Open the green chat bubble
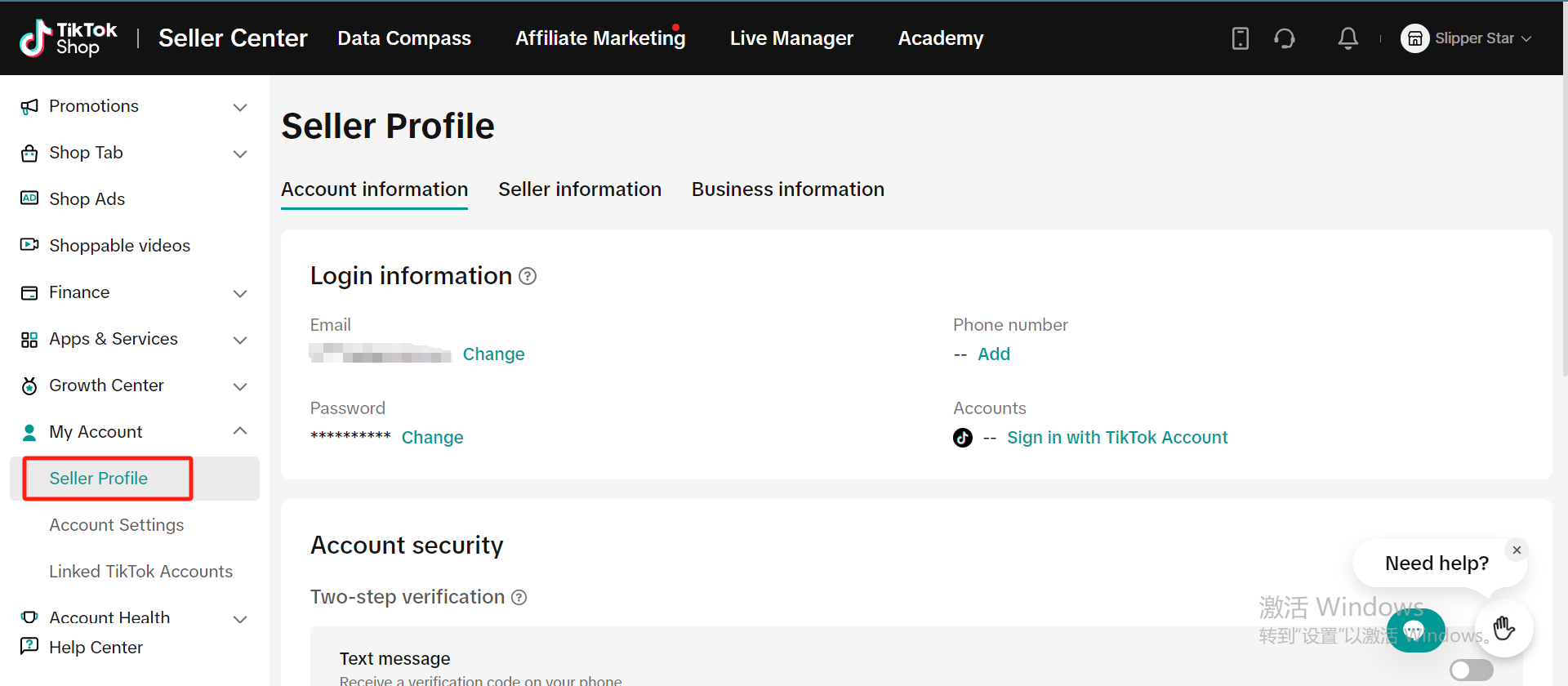Image resolution: width=1568 pixels, height=686 pixels. (1414, 631)
